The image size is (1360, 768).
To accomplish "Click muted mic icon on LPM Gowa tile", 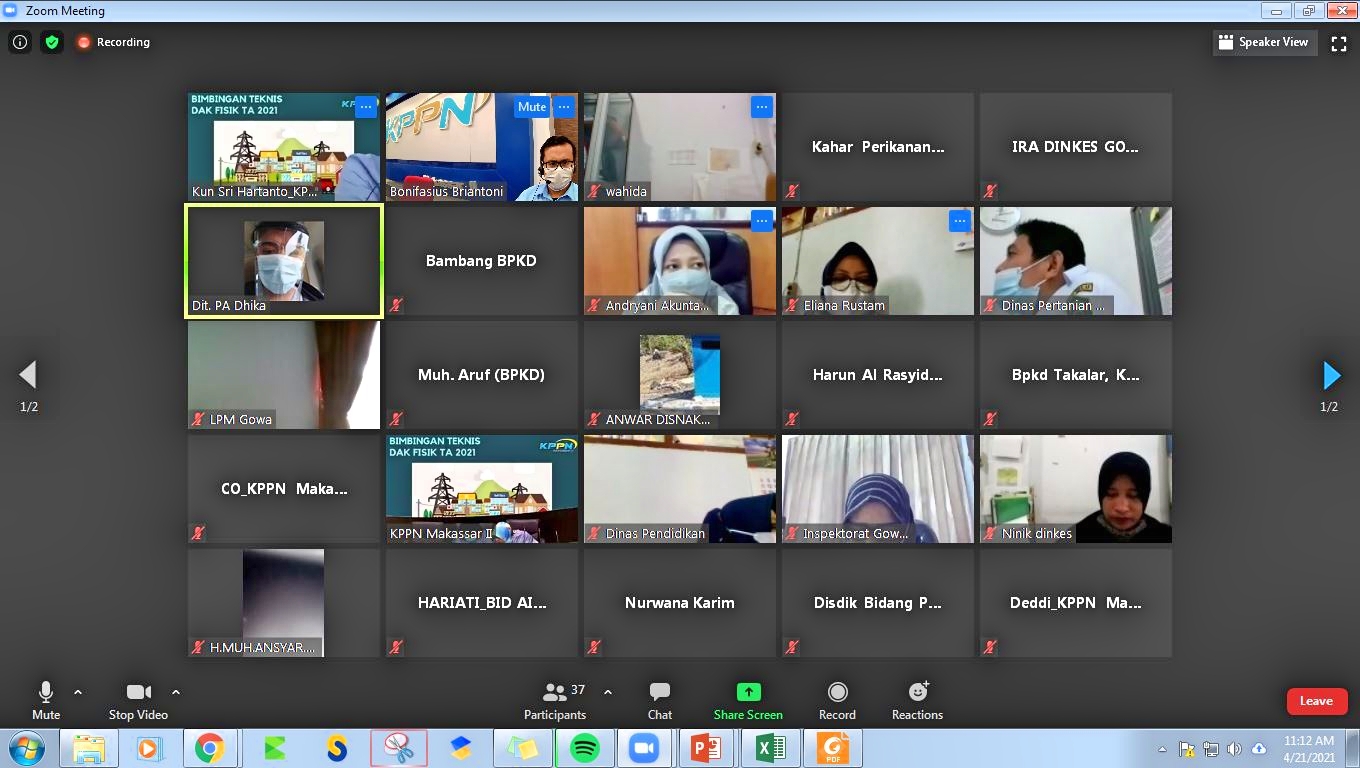I will (198, 419).
